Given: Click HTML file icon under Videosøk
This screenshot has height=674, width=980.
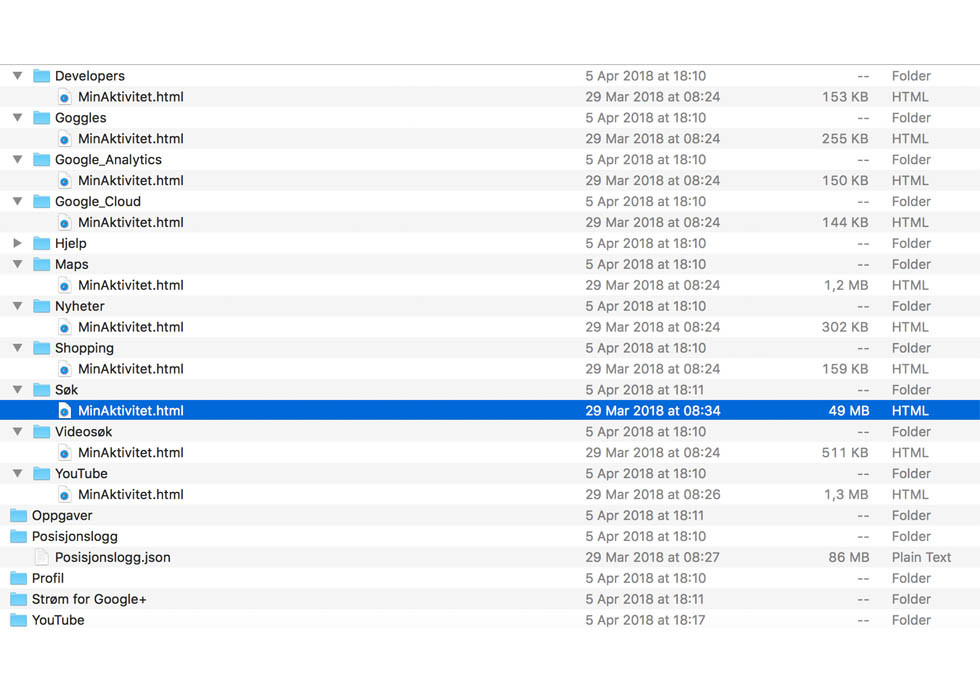Looking at the screenshot, I should point(64,453).
